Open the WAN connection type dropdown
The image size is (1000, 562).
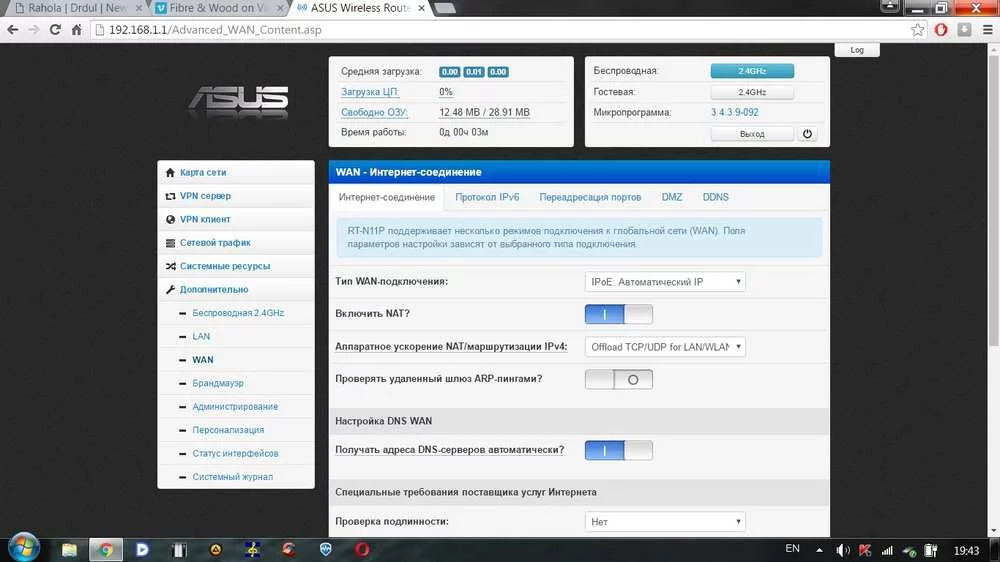pyautogui.click(x=665, y=281)
